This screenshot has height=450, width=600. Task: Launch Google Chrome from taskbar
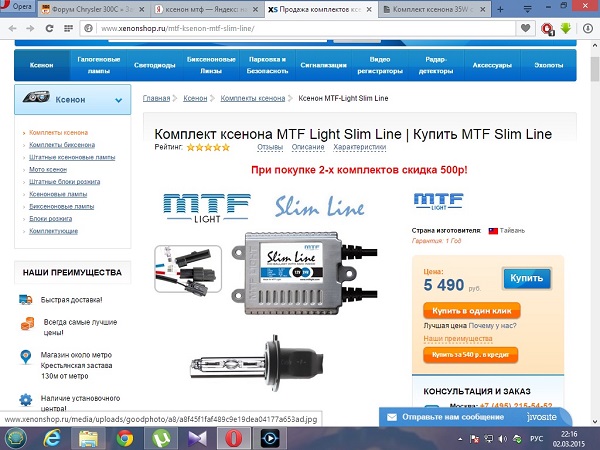[125, 439]
